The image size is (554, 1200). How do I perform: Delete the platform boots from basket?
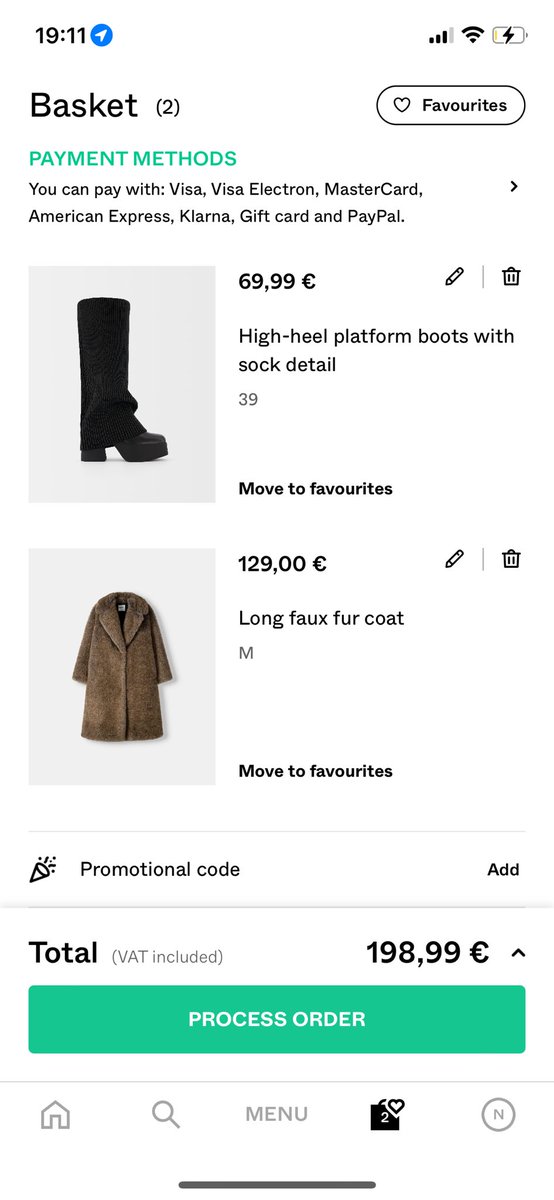[x=511, y=277]
